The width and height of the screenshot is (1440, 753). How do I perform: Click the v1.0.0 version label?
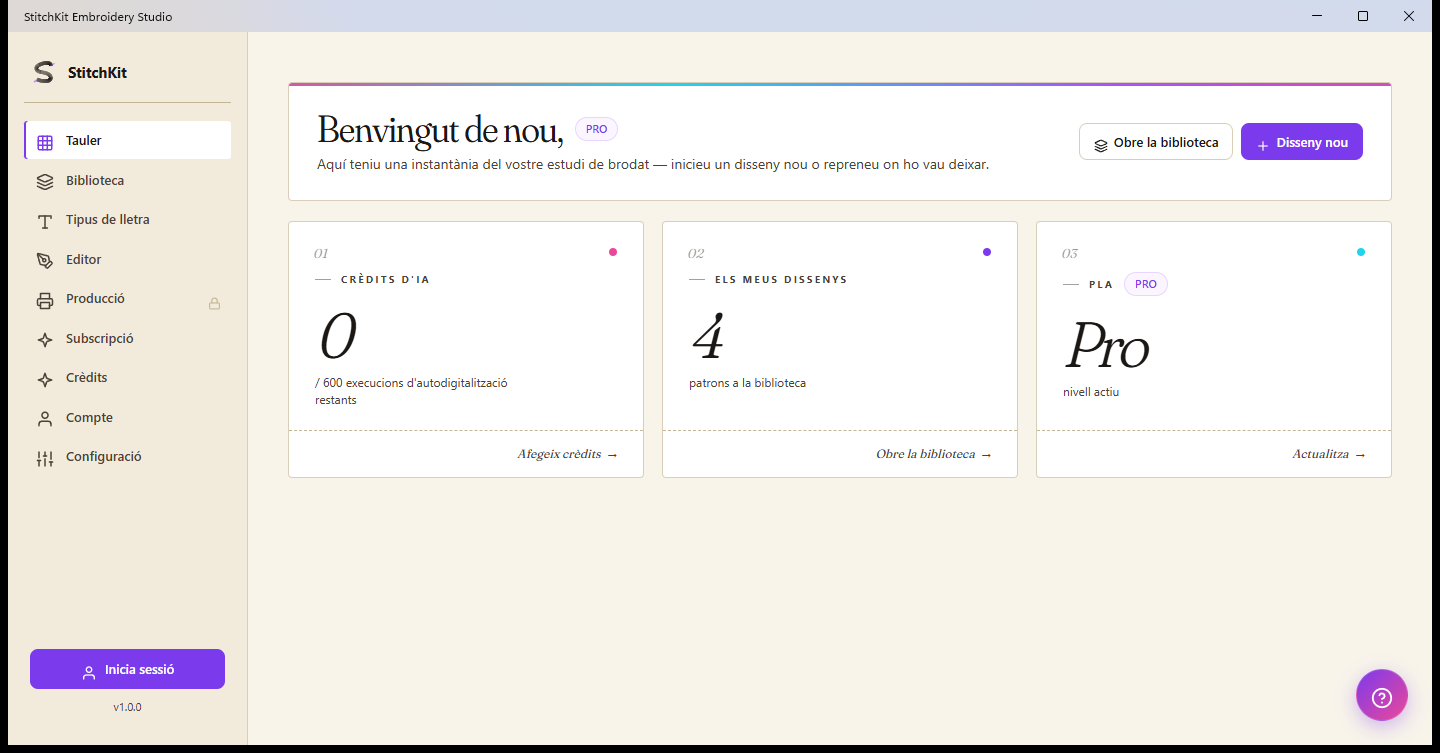tap(127, 707)
